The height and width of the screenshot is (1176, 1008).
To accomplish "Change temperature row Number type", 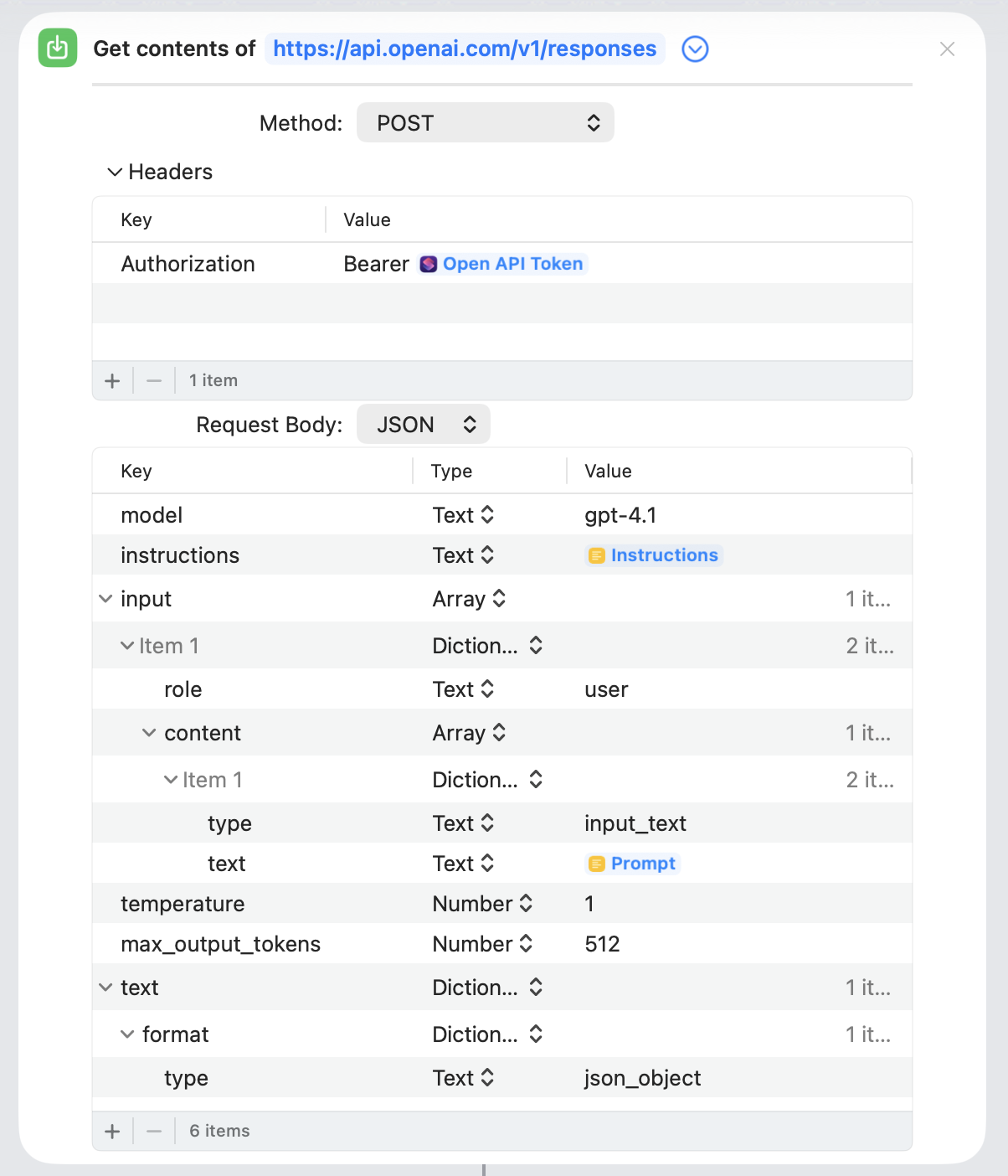I will pyautogui.click(x=482, y=904).
